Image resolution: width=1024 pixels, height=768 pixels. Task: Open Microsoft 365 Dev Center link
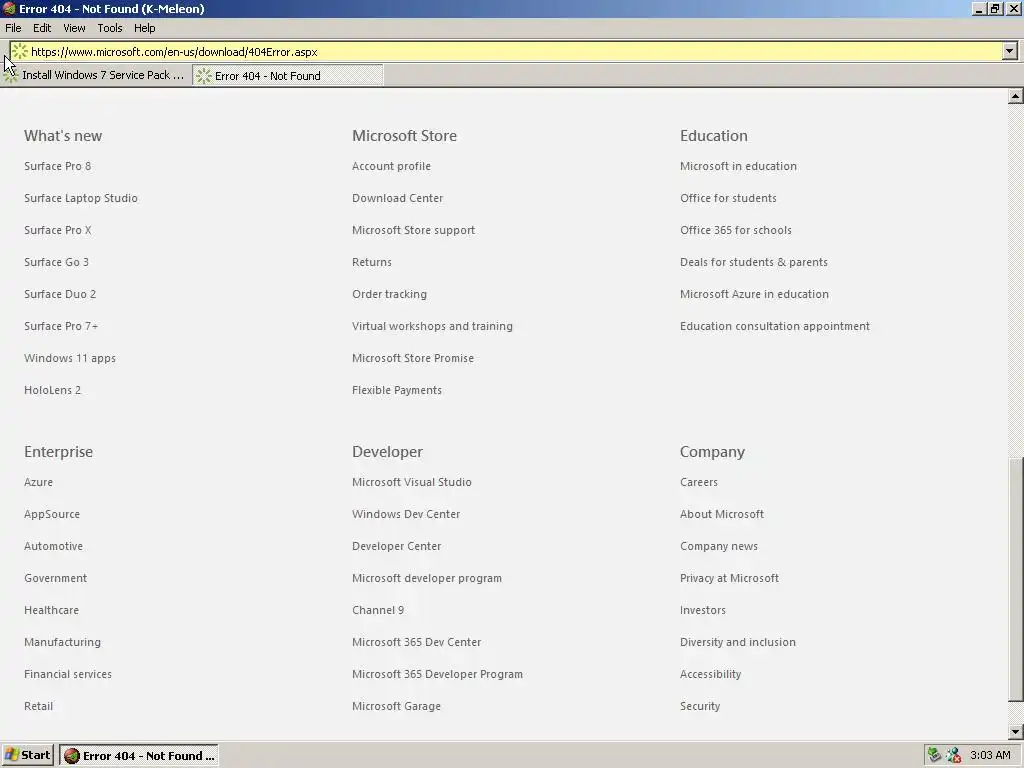click(x=417, y=642)
